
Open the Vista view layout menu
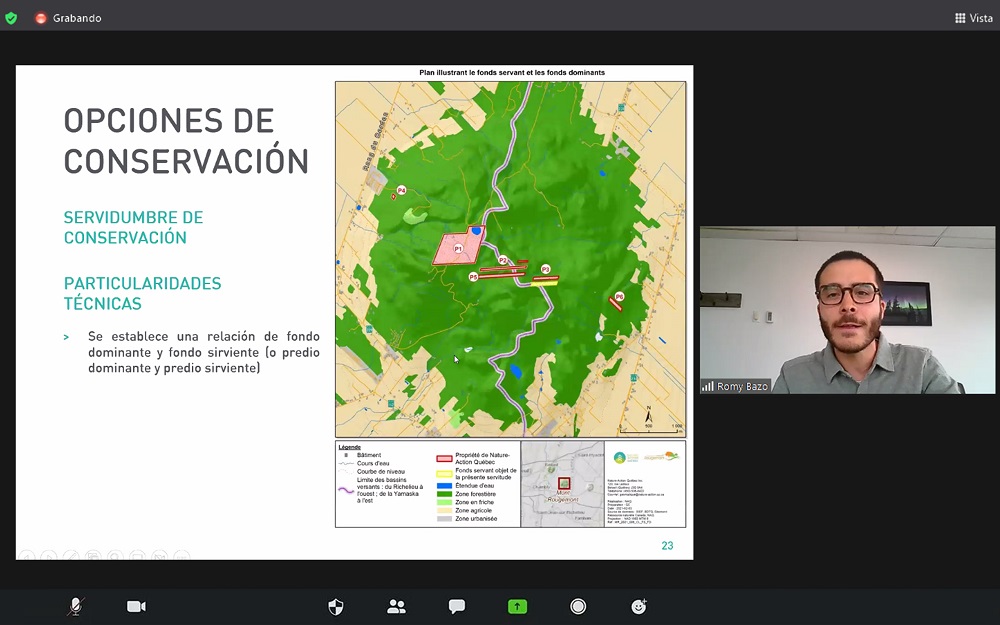(973, 18)
